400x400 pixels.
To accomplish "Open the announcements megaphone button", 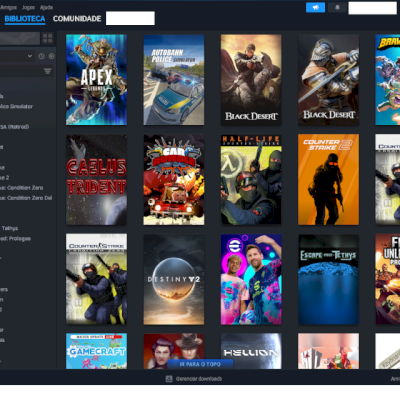I will pos(315,7).
